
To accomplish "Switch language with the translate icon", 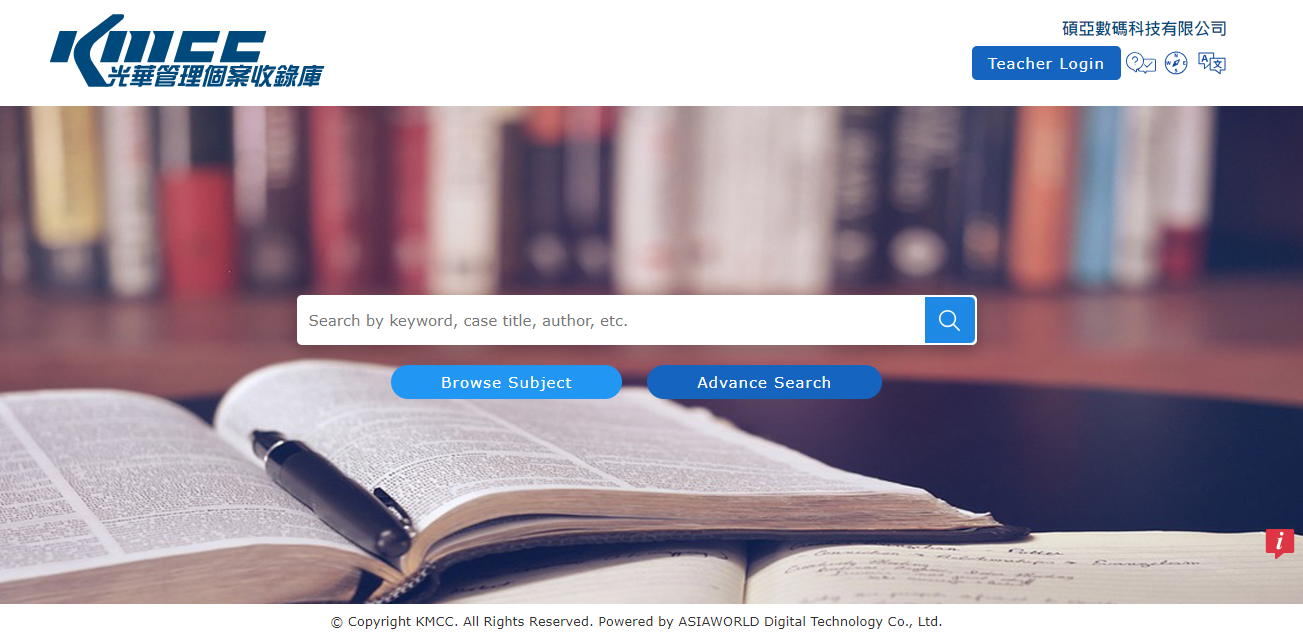I will (x=1212, y=63).
